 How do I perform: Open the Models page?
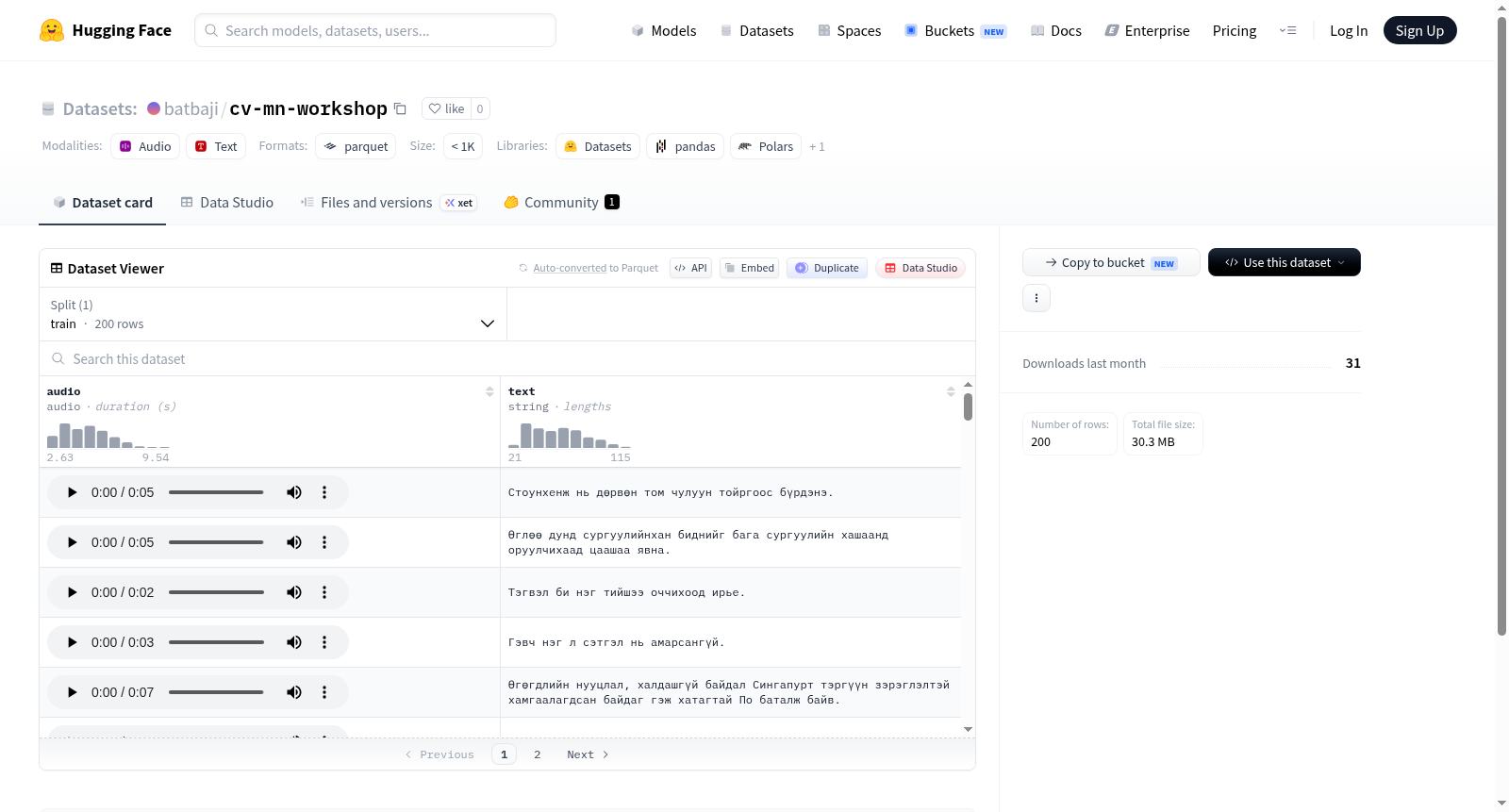point(664,30)
